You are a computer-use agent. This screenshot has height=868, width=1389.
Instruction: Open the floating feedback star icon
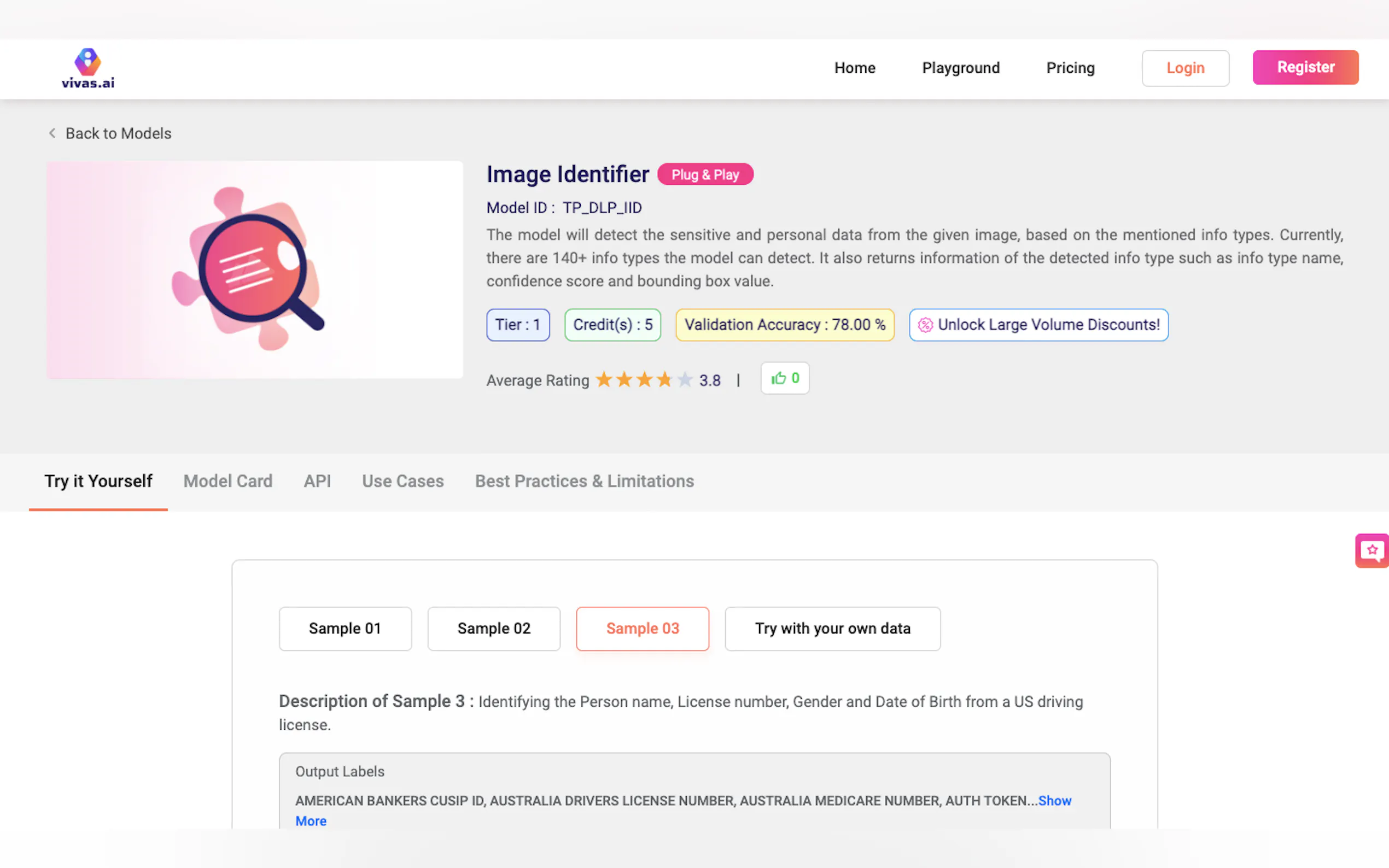pyautogui.click(x=1372, y=550)
